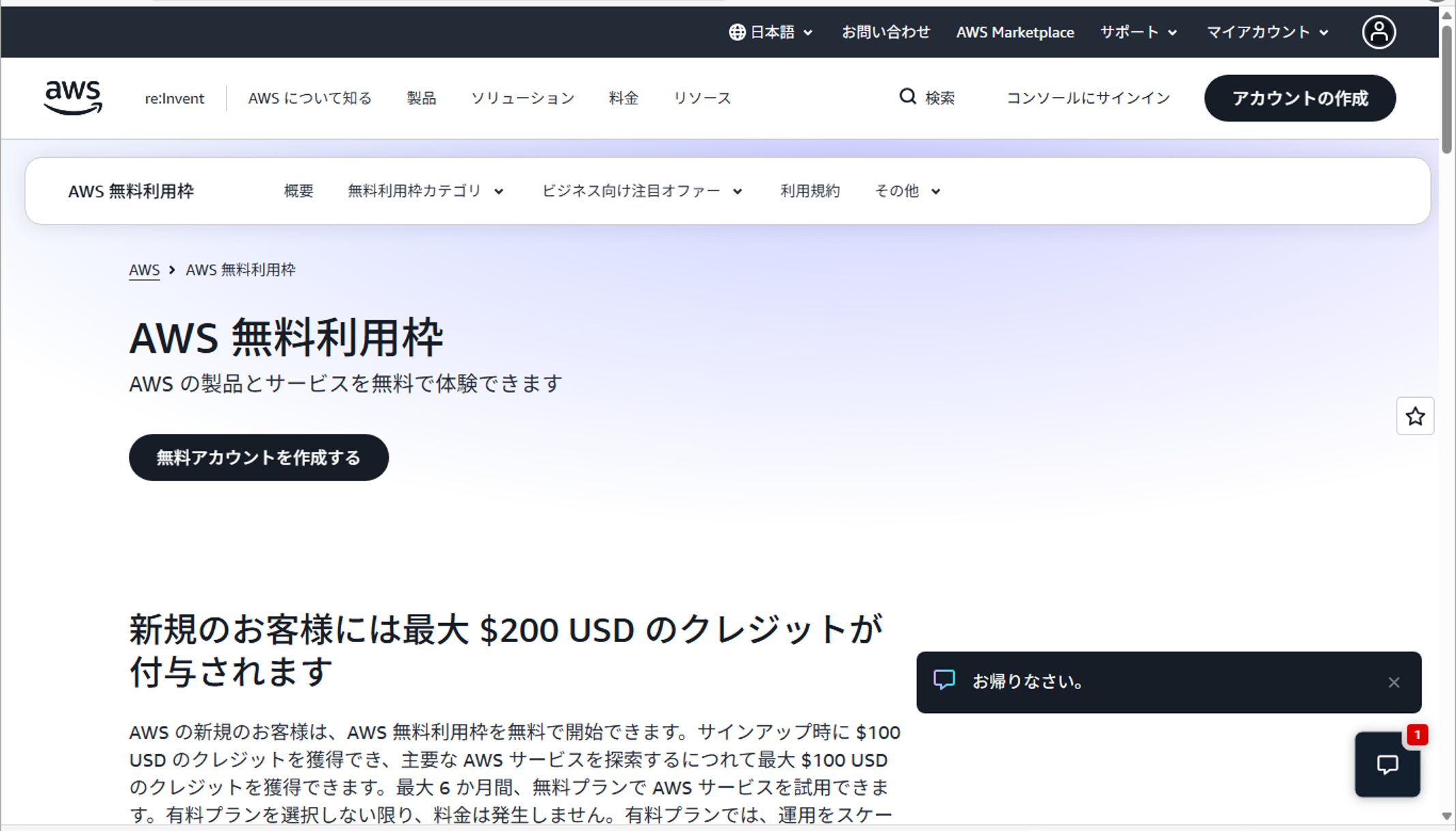The height and width of the screenshot is (831, 1456).
Task: Open the 製品 navigation menu
Action: (x=421, y=98)
